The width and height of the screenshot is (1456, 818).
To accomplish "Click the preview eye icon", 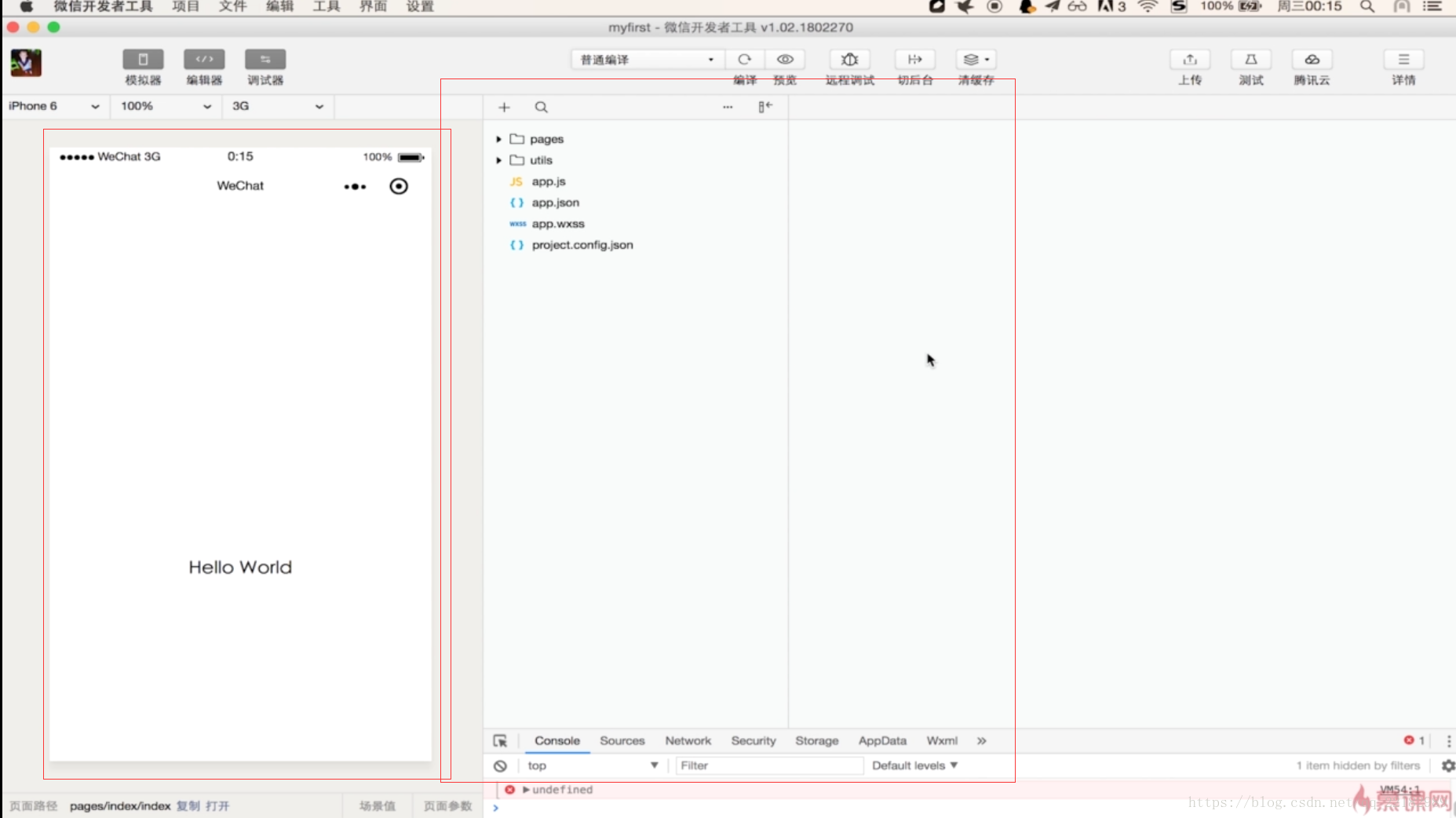I will pos(785,60).
